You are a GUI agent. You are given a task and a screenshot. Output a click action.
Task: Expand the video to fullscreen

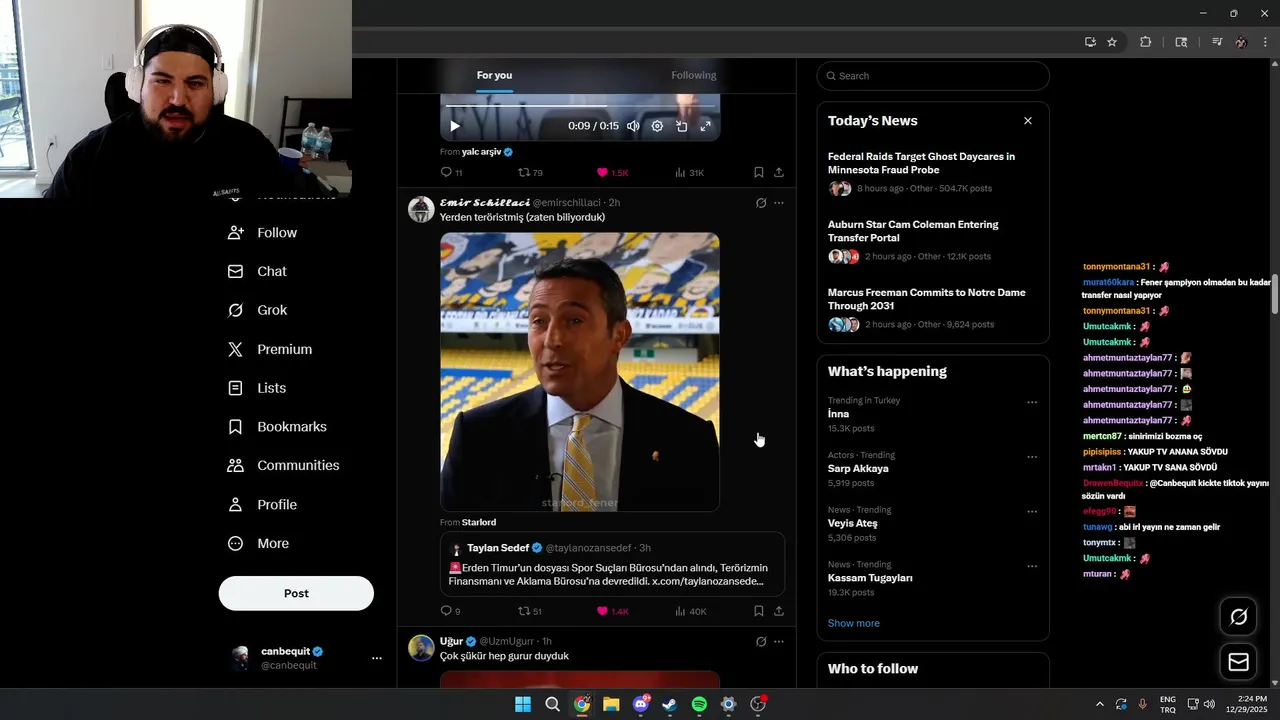705,126
